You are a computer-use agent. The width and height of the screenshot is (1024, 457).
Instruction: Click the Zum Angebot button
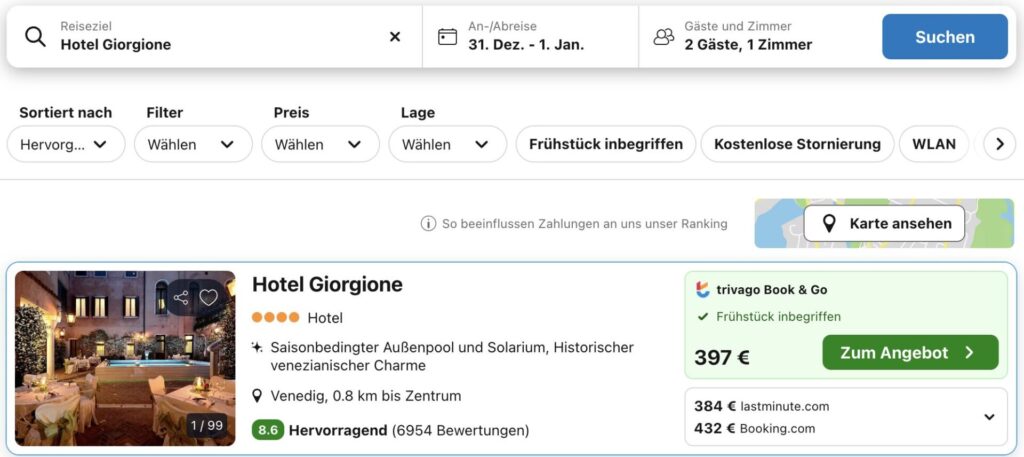910,352
